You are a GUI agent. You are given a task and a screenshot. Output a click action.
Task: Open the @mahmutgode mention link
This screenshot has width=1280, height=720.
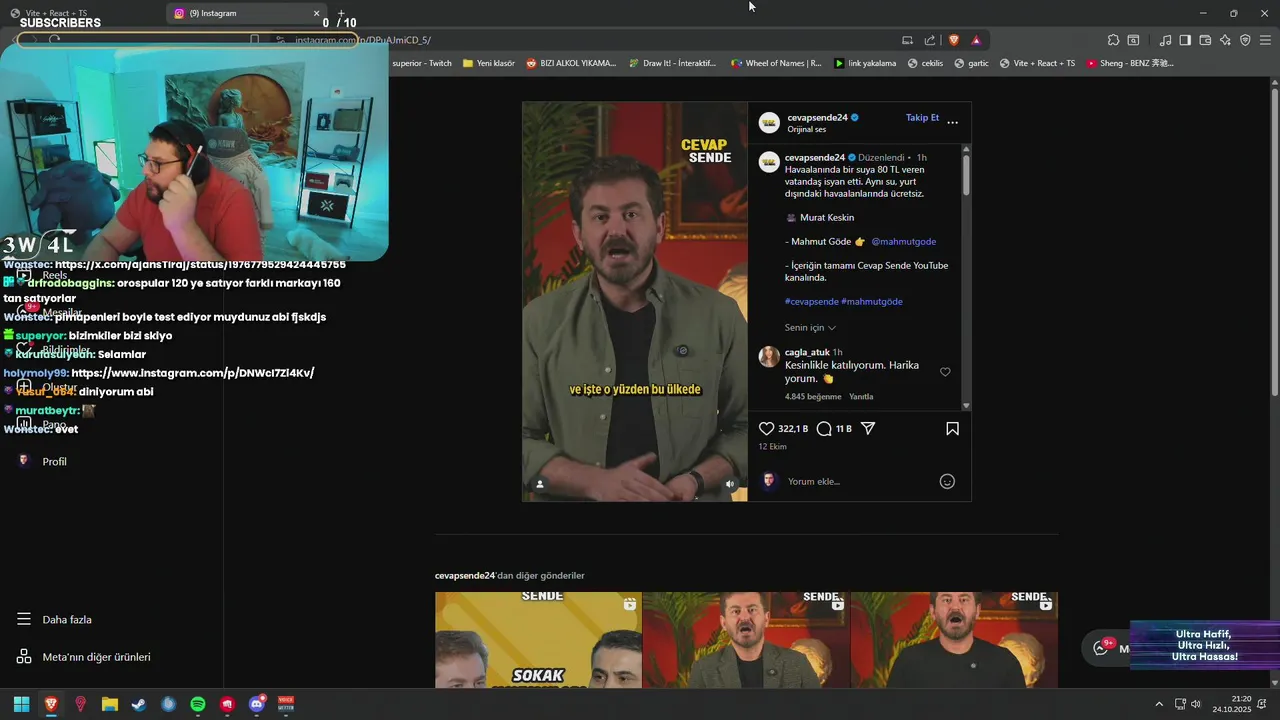903,242
